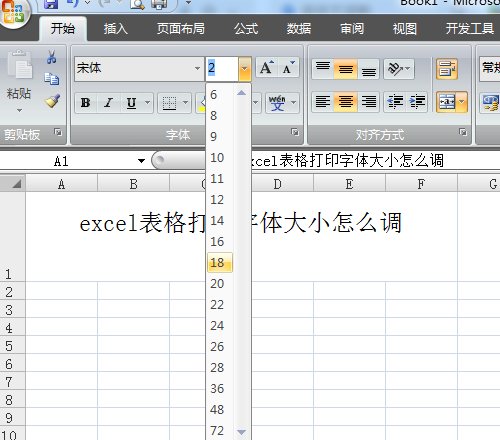Toggle underline formatting
The image size is (500, 440).
click(131, 103)
